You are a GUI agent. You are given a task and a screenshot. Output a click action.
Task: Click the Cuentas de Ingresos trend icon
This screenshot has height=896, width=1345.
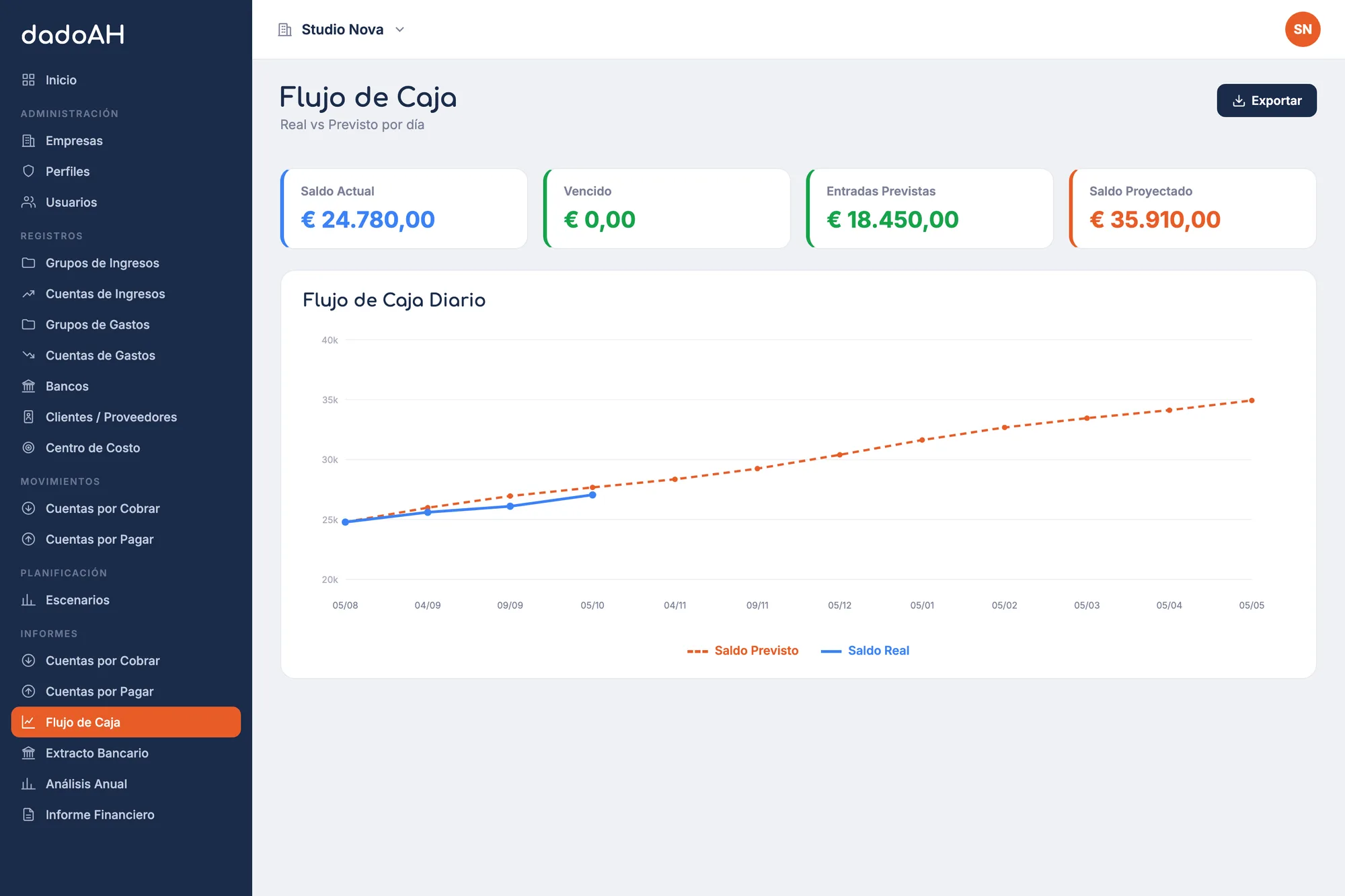click(28, 294)
